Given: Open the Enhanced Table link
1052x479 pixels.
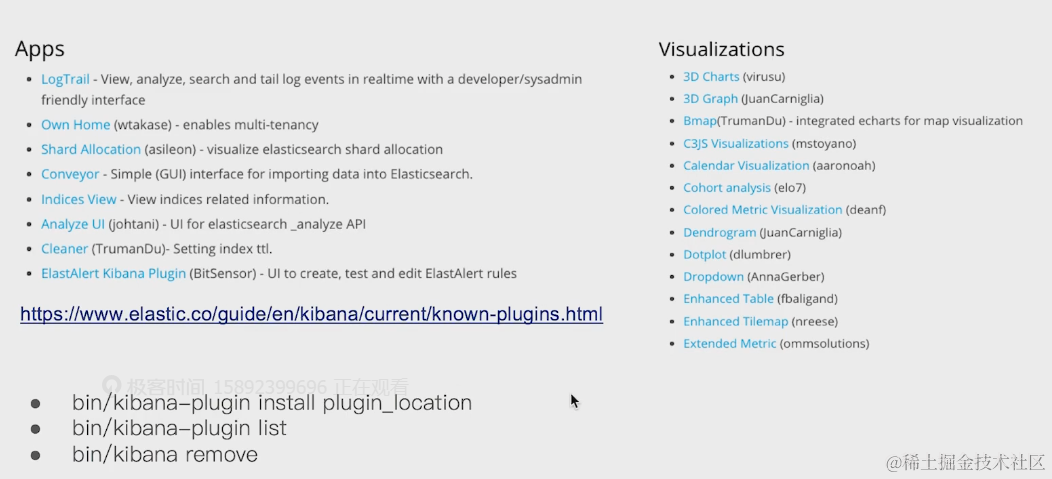Looking at the screenshot, I should coord(729,299).
